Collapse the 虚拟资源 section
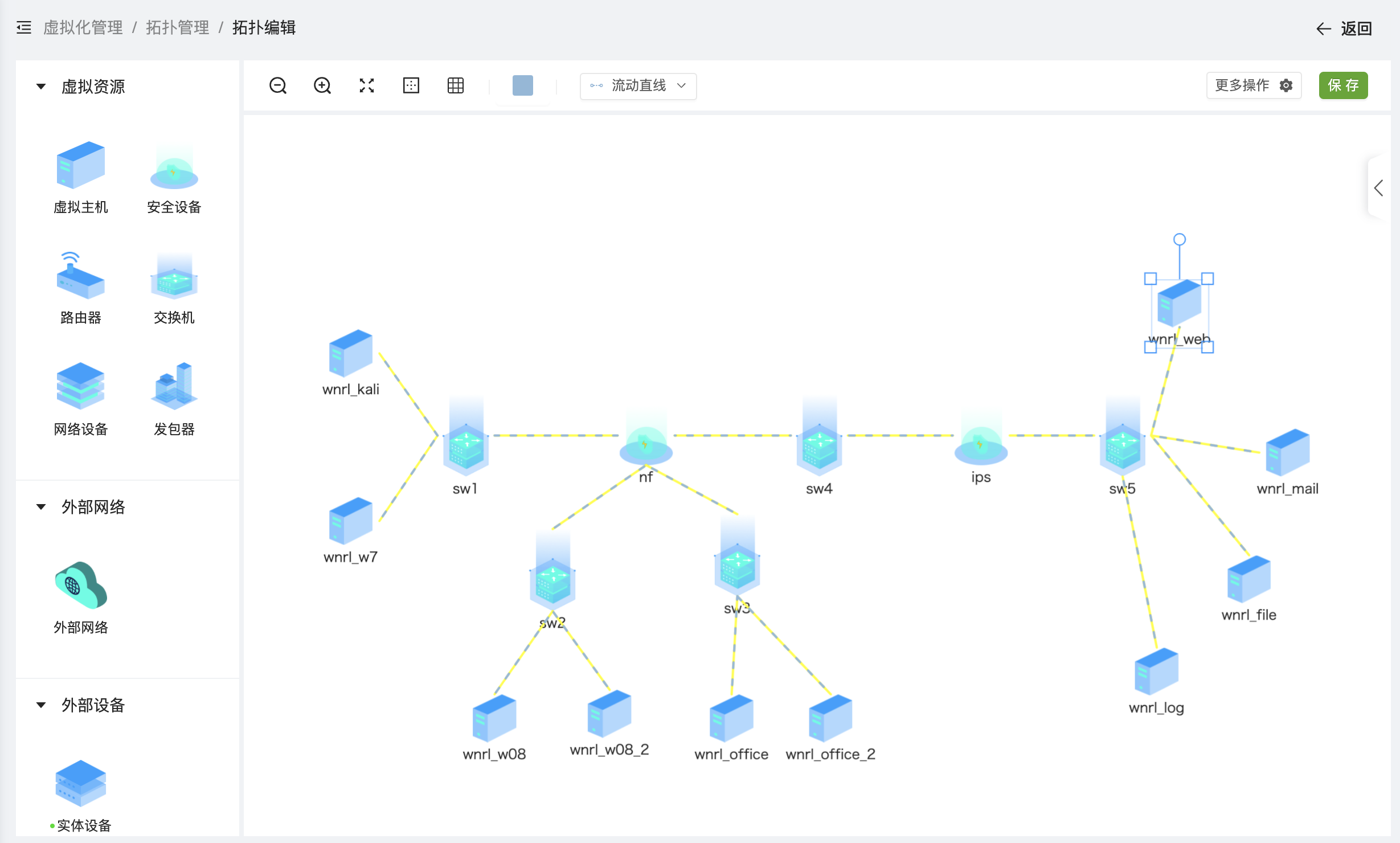The height and width of the screenshot is (843, 1400). 41,87
